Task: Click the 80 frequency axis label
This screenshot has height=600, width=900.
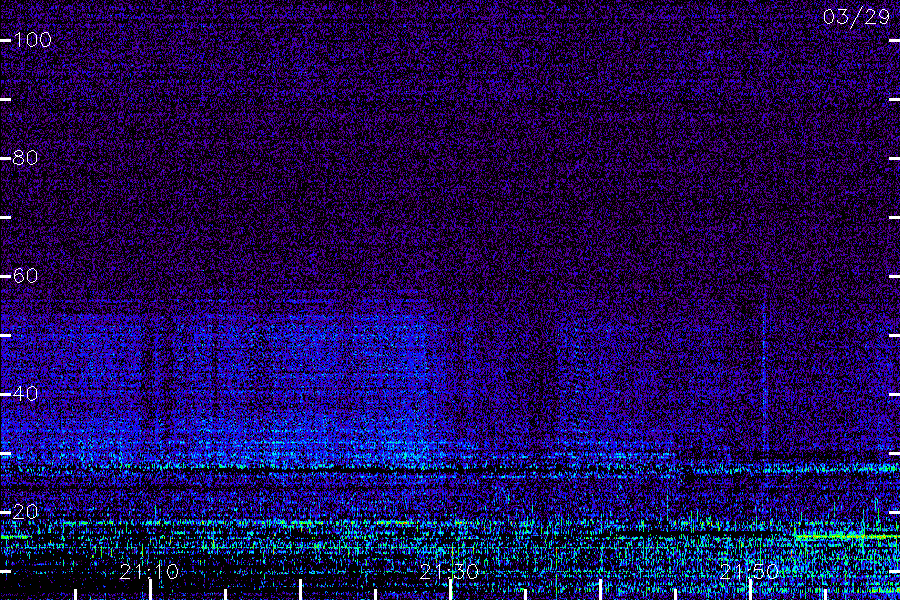Action: point(25,157)
